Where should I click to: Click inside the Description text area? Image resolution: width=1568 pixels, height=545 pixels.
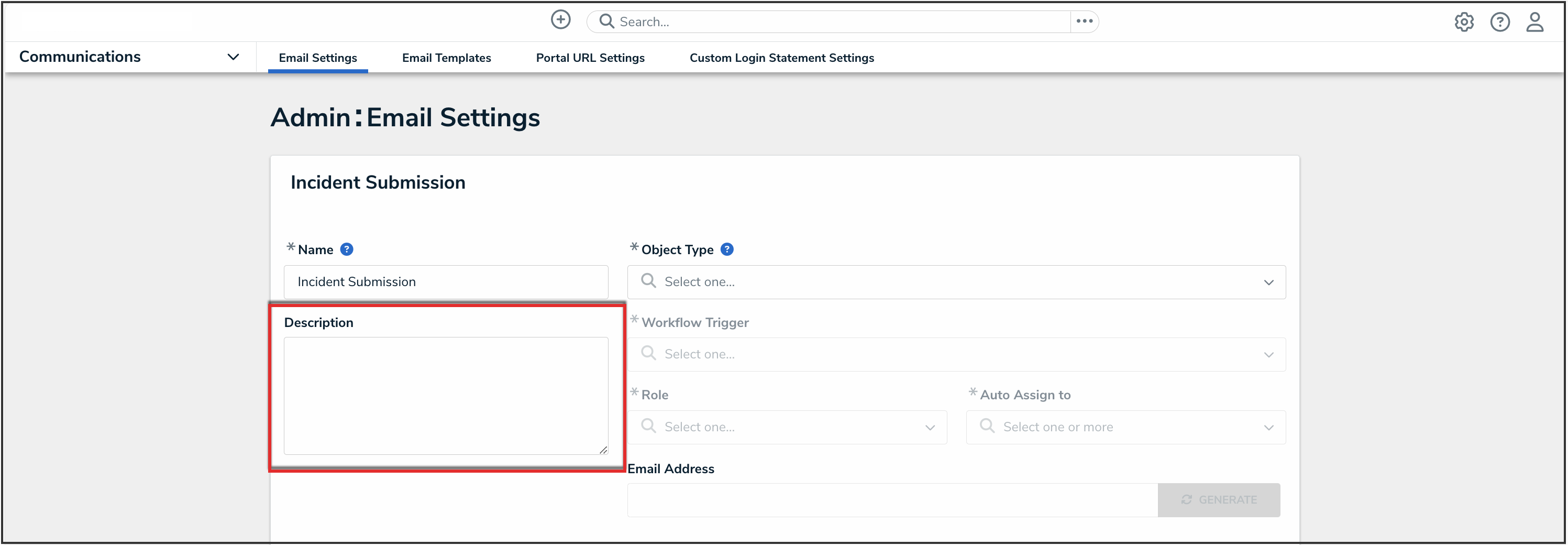(446, 396)
